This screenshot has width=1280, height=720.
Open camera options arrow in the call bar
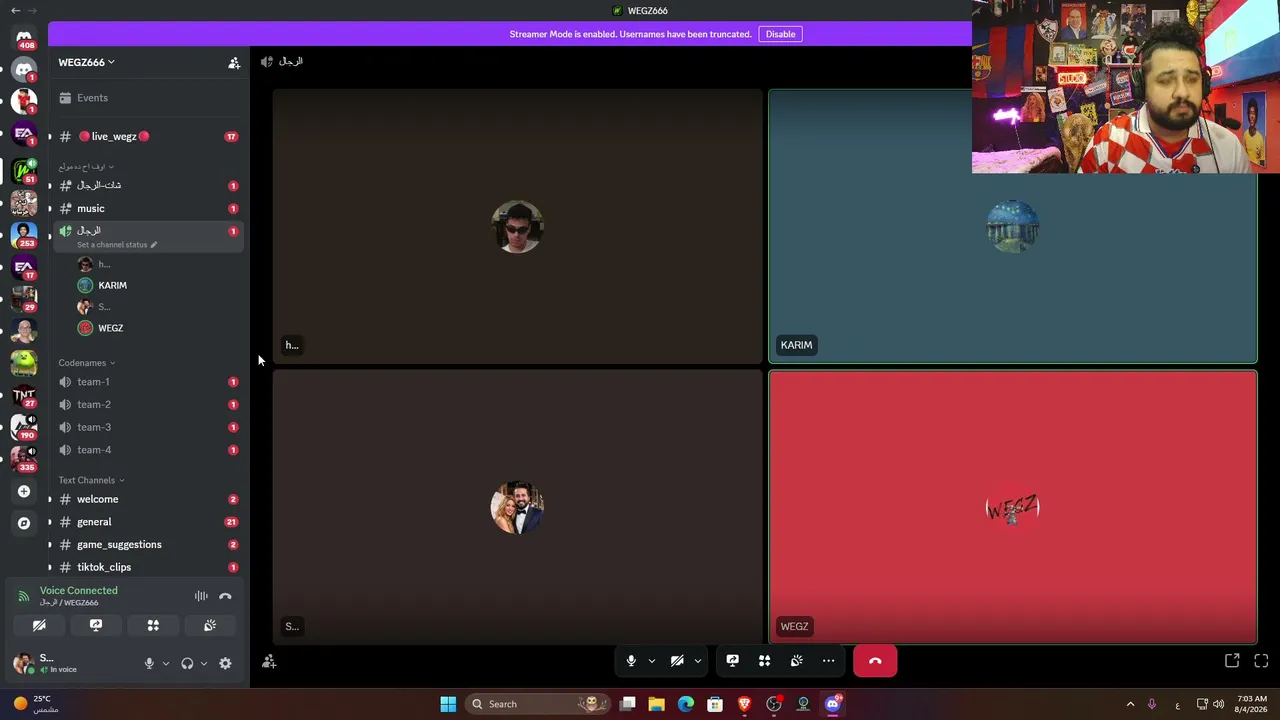[x=697, y=661]
